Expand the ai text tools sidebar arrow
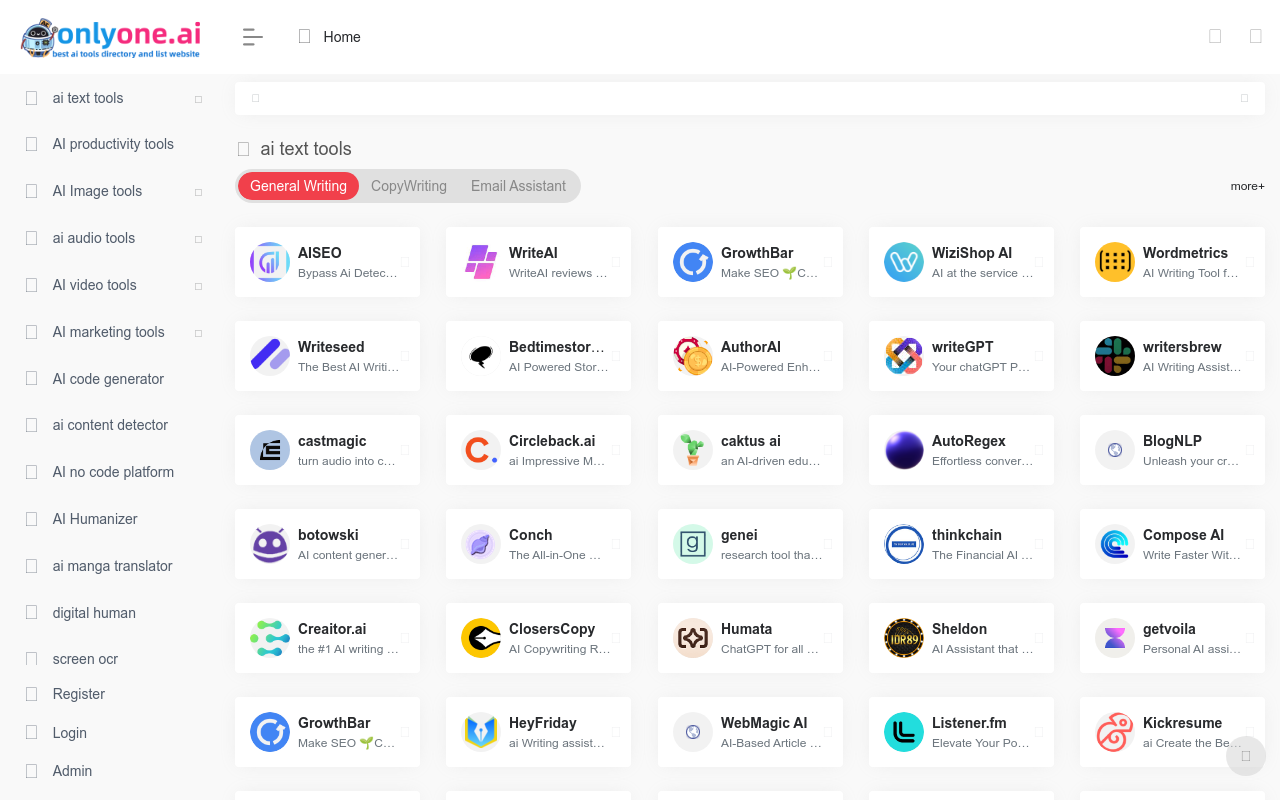Image resolution: width=1280 pixels, height=800 pixels. 198,99
